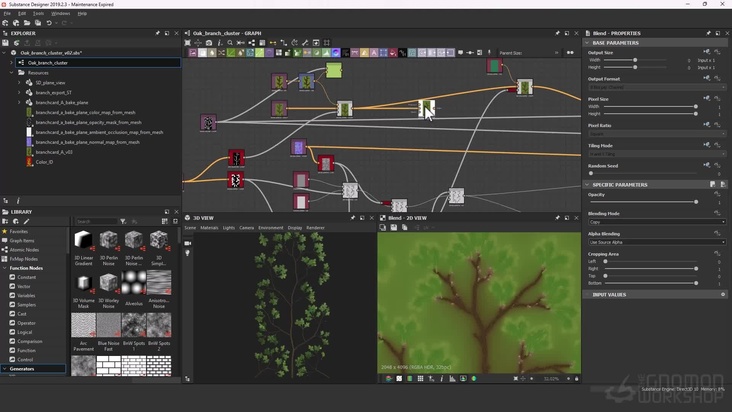Screen dimensions: 732x412
Task: Click the 3D View light bulb icon
Action: (188, 253)
